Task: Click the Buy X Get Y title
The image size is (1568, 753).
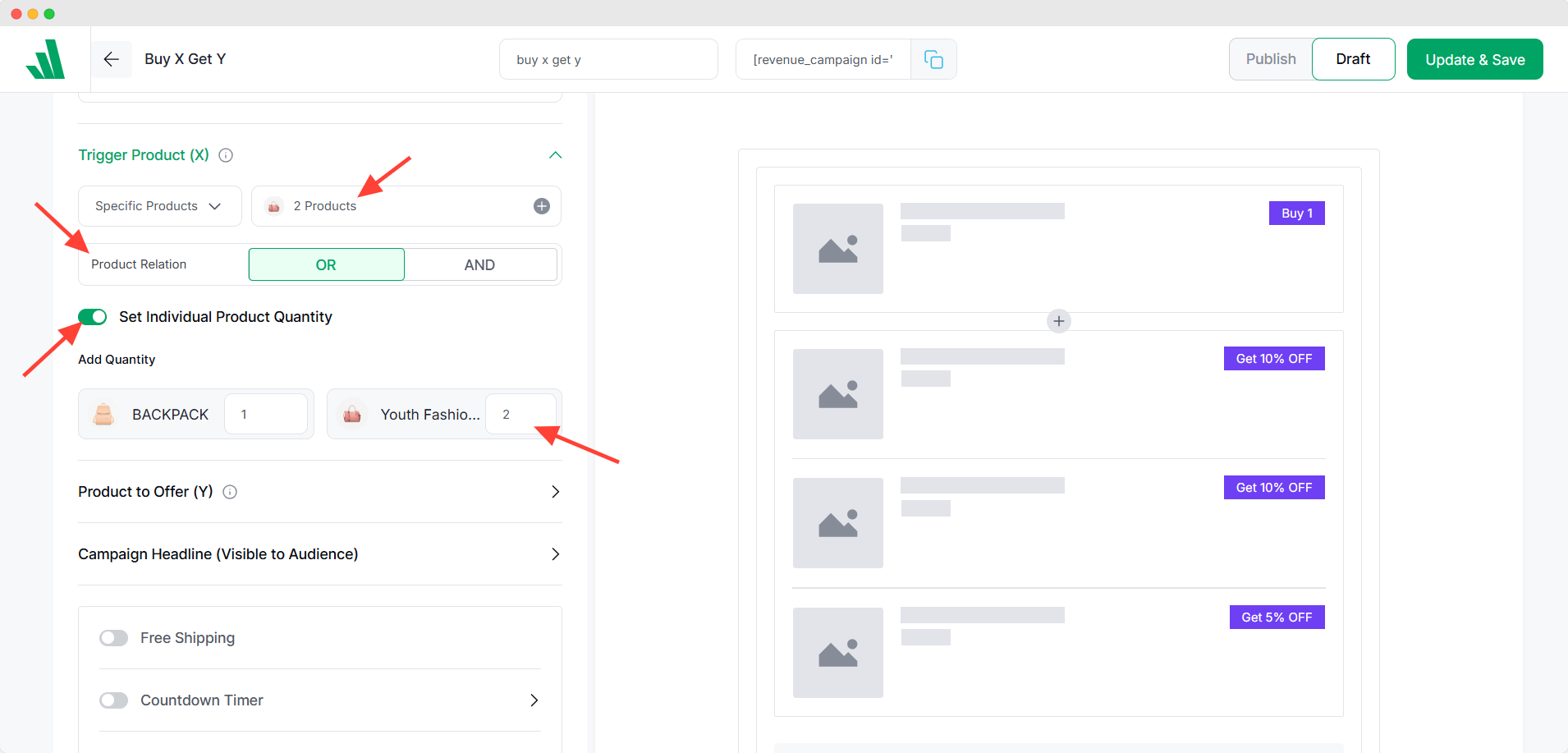Action: point(186,59)
